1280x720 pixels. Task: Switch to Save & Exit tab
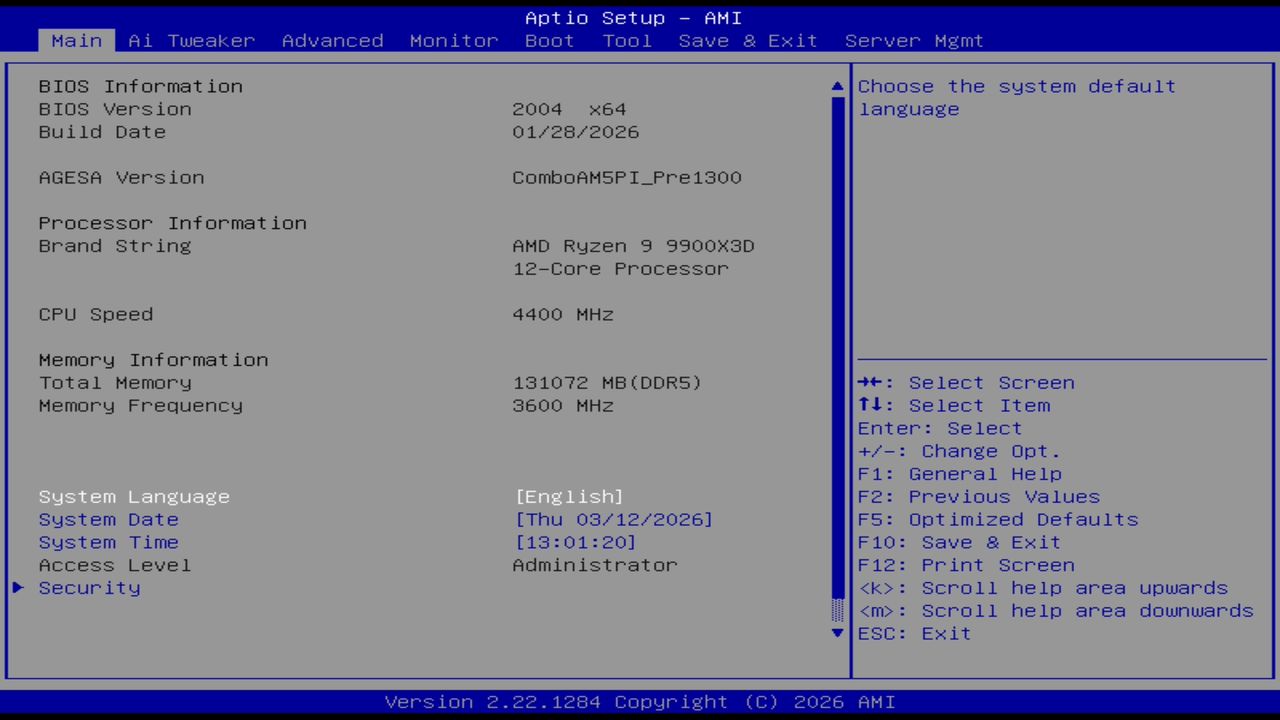coord(748,41)
